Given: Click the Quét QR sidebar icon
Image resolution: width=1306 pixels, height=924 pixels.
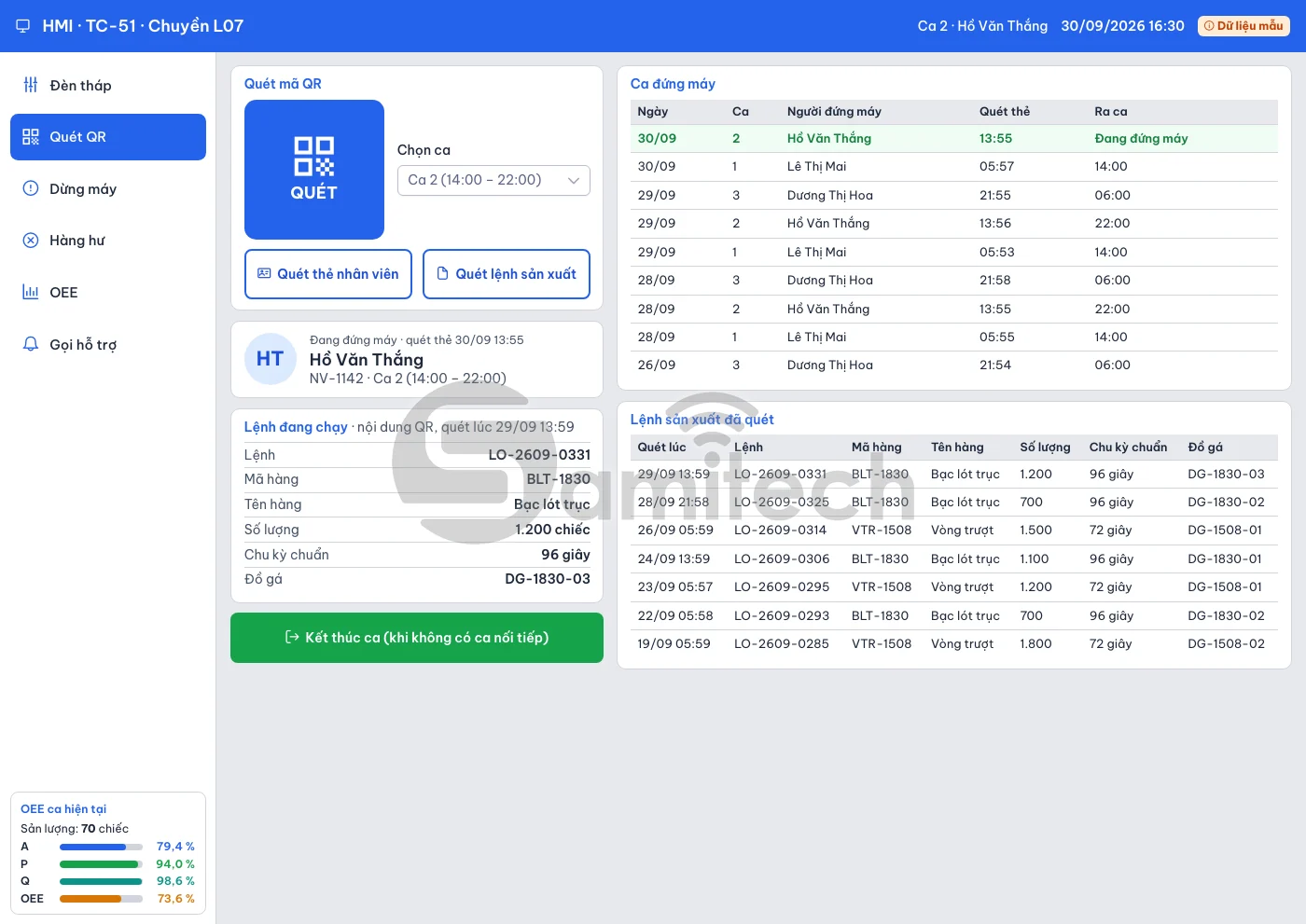Looking at the screenshot, I should tap(31, 137).
